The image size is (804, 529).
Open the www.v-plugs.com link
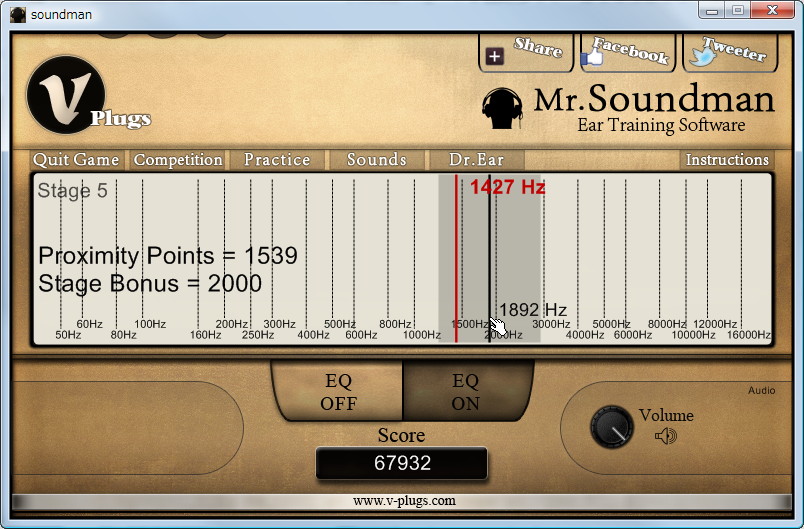pos(404,501)
